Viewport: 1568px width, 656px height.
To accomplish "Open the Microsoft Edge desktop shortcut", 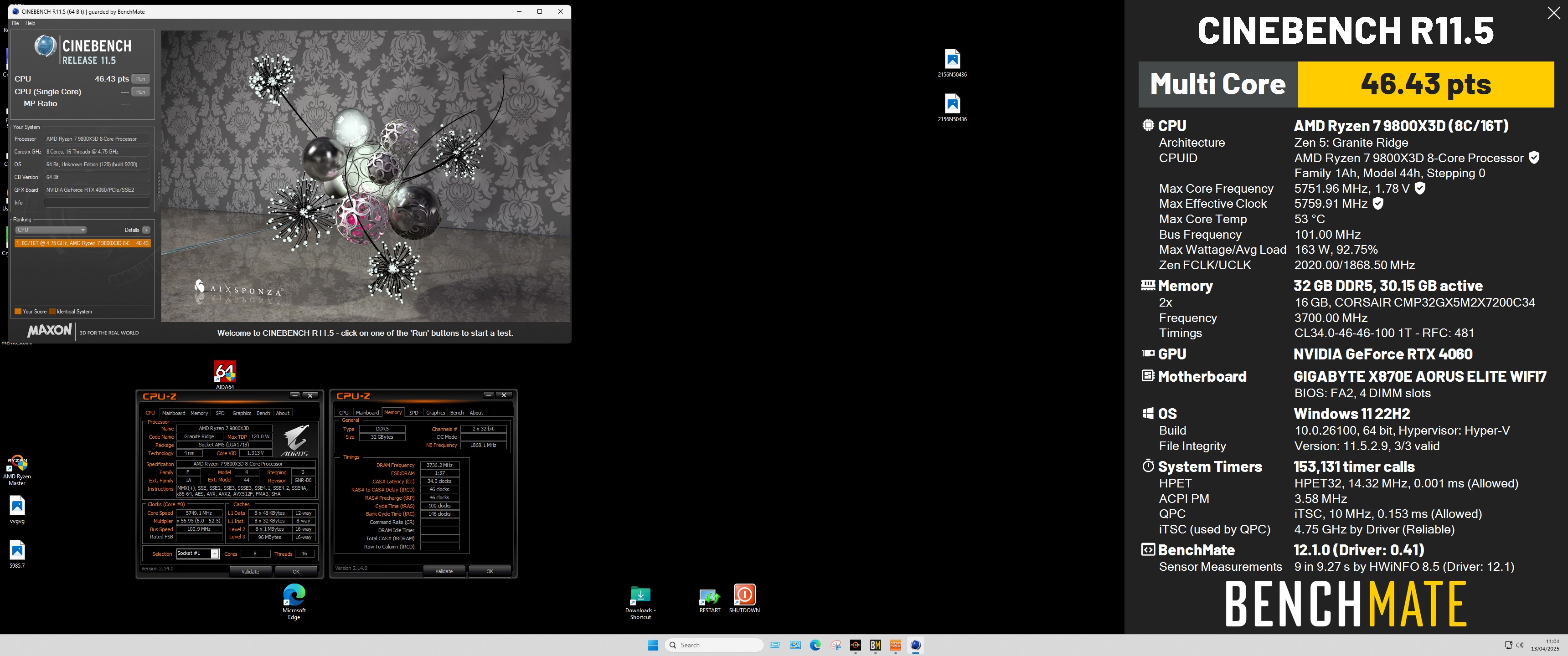I will (294, 602).
